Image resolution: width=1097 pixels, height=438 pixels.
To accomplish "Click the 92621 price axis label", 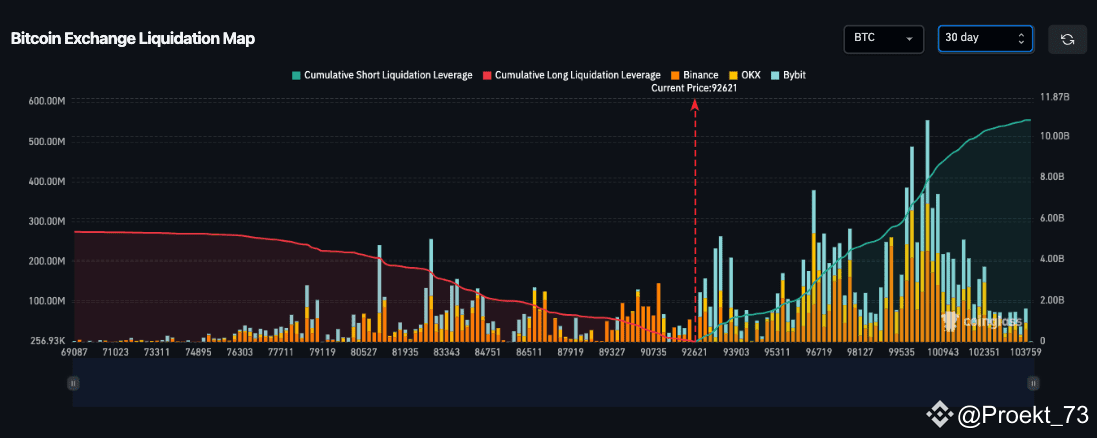I will pyautogui.click(x=694, y=353).
